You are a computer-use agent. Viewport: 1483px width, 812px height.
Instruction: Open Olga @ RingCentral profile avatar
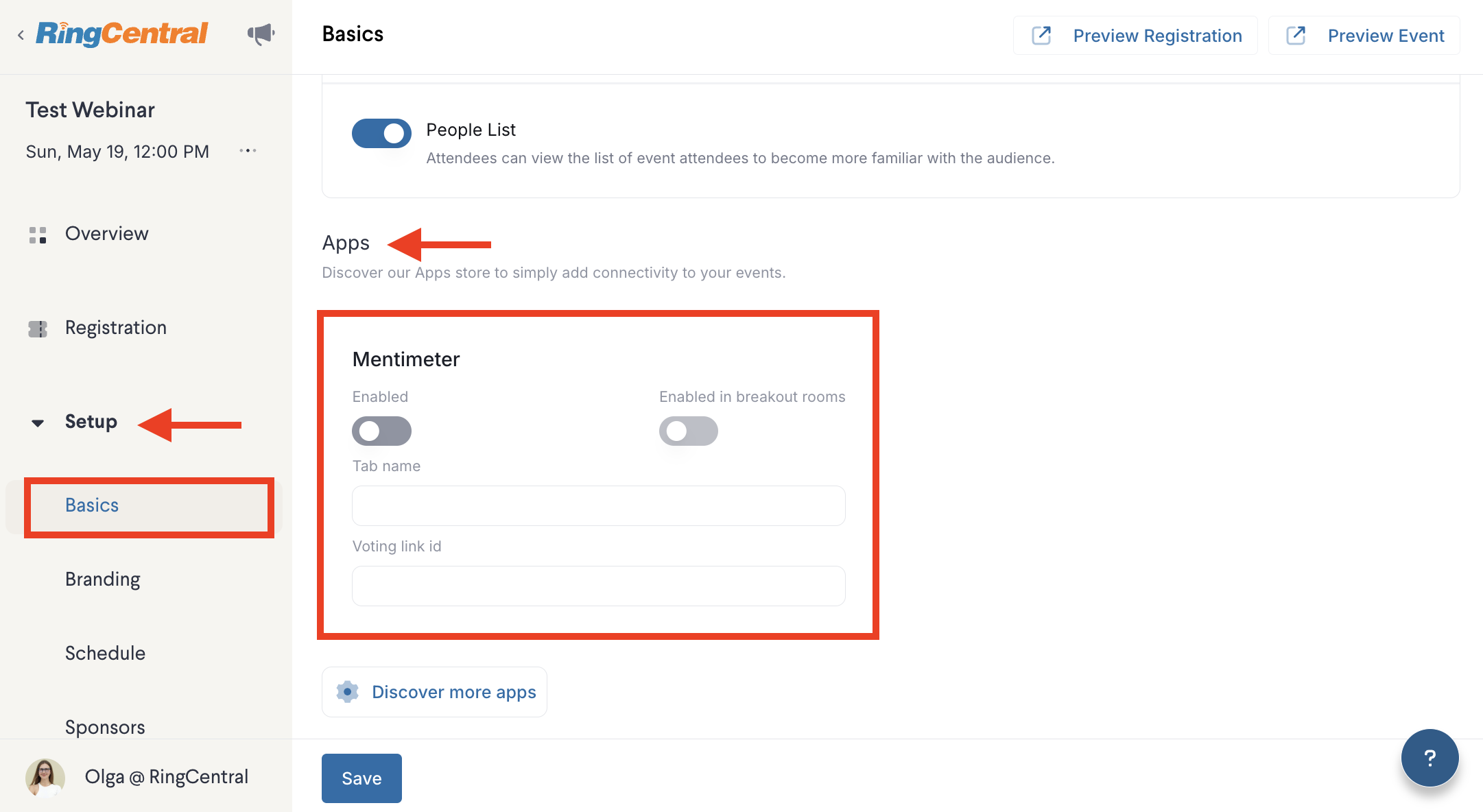click(x=45, y=777)
